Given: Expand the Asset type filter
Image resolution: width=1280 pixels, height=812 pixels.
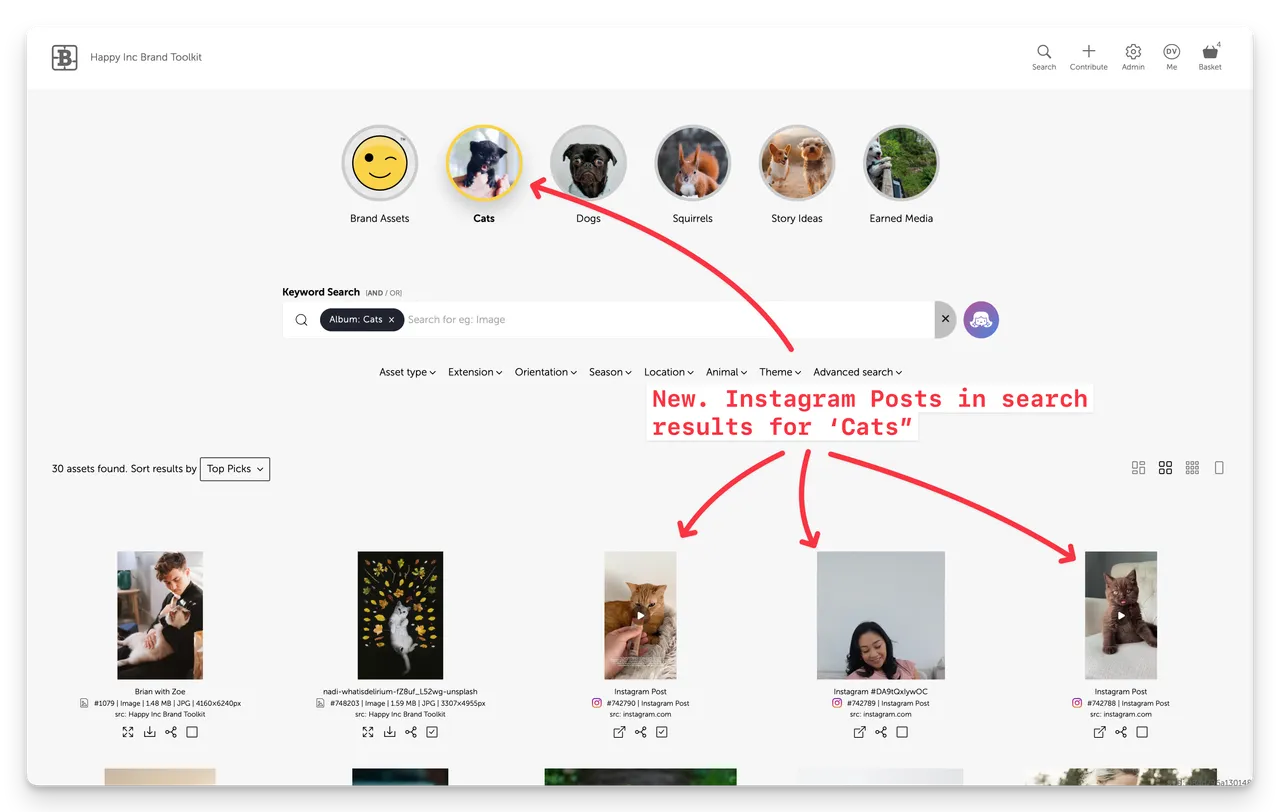Looking at the screenshot, I should [x=407, y=372].
